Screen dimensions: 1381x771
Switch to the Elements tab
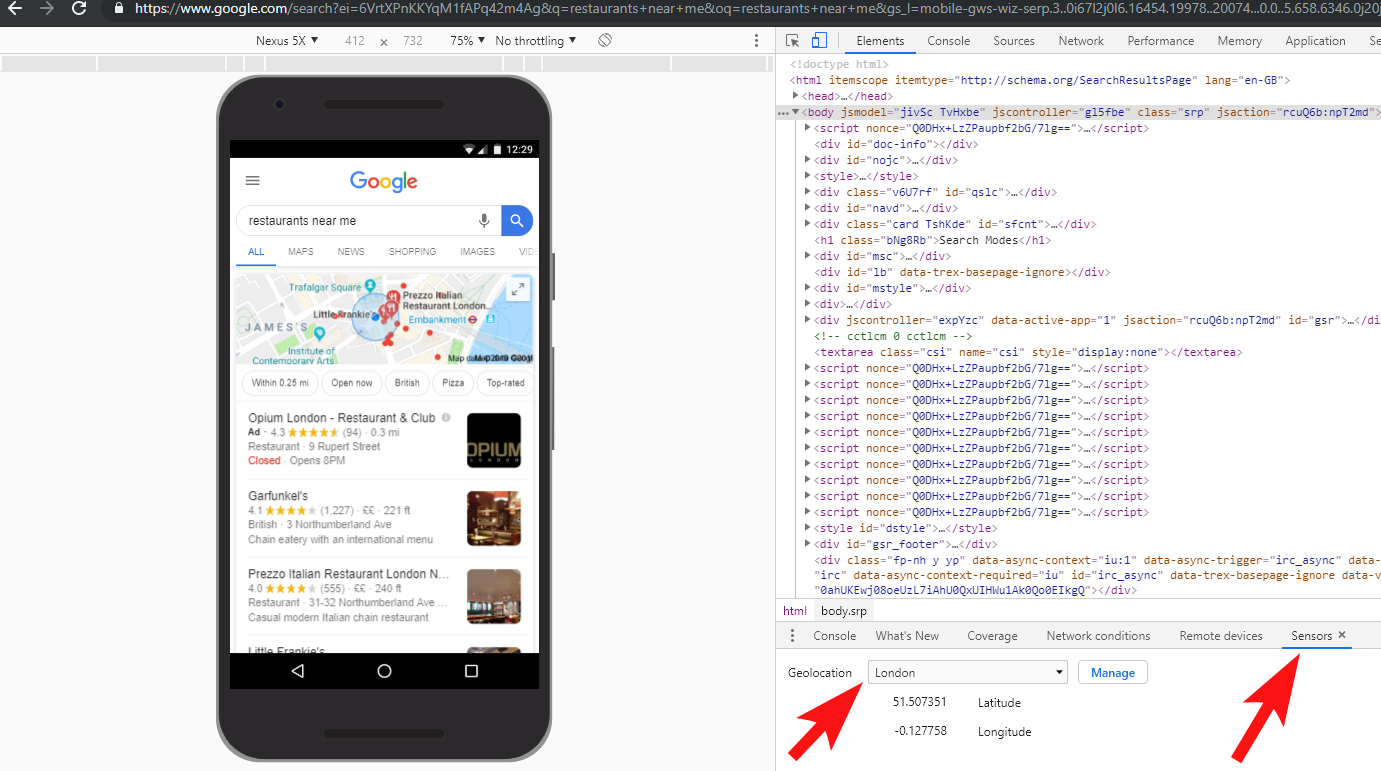(x=880, y=41)
